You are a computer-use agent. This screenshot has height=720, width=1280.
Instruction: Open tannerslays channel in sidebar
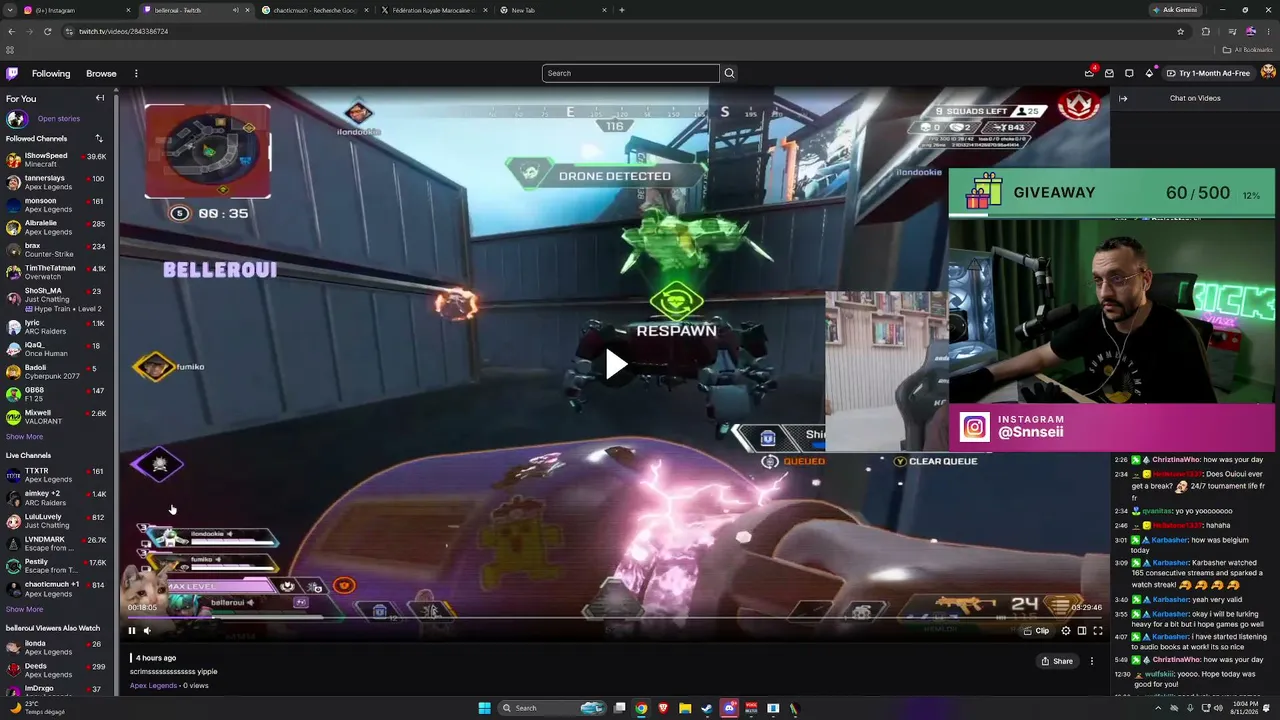click(x=56, y=183)
